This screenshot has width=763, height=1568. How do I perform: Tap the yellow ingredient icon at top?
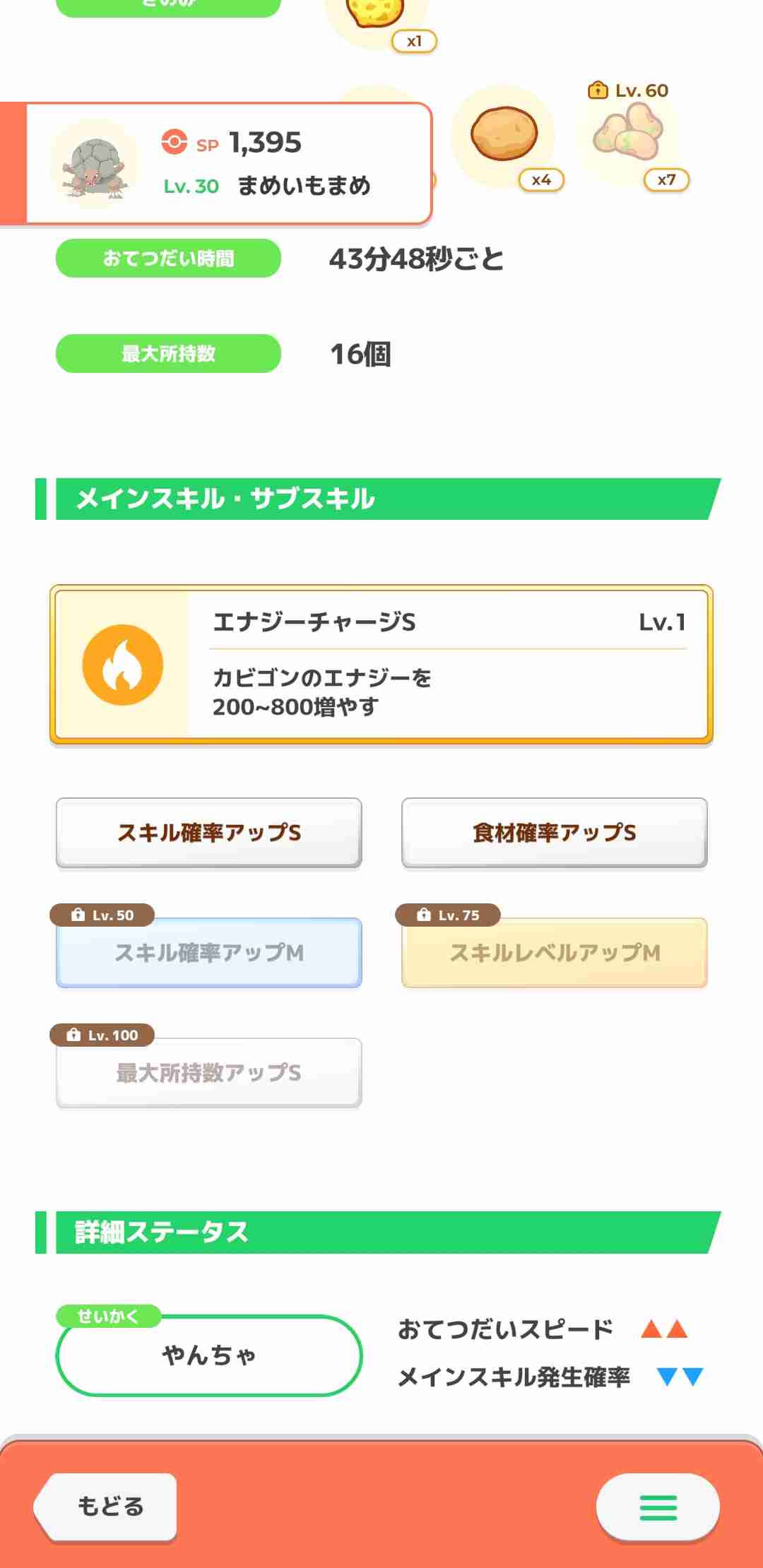click(x=375, y=13)
